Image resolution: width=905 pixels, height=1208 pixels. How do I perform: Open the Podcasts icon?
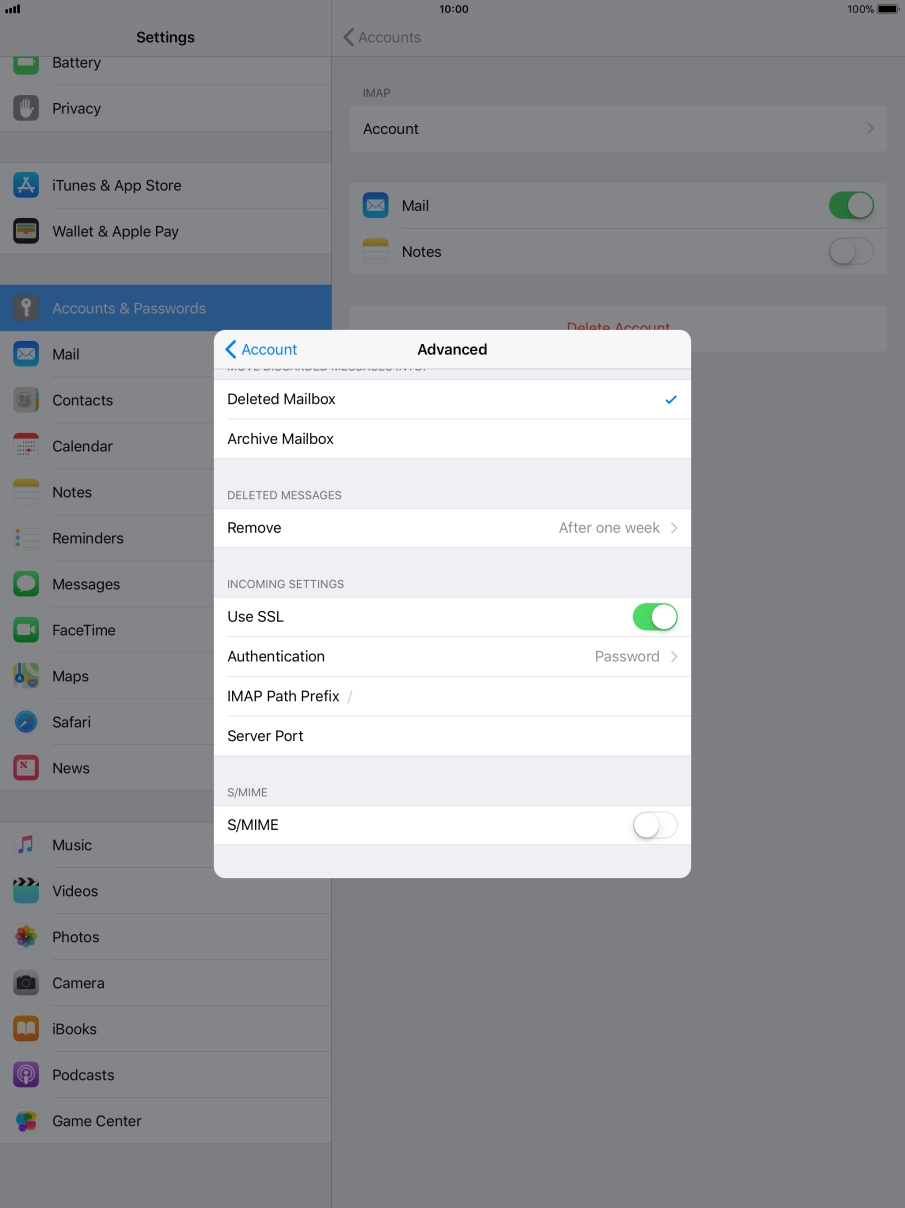(26, 1075)
